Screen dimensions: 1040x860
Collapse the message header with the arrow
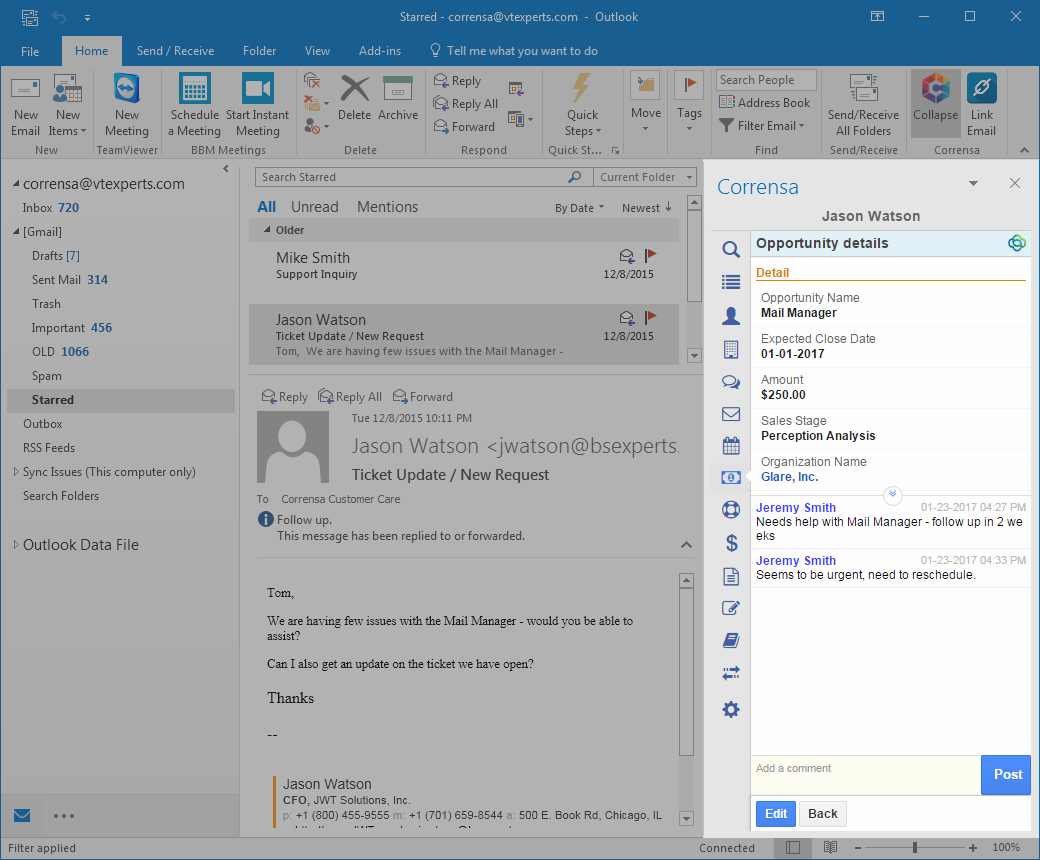pyautogui.click(x=686, y=545)
